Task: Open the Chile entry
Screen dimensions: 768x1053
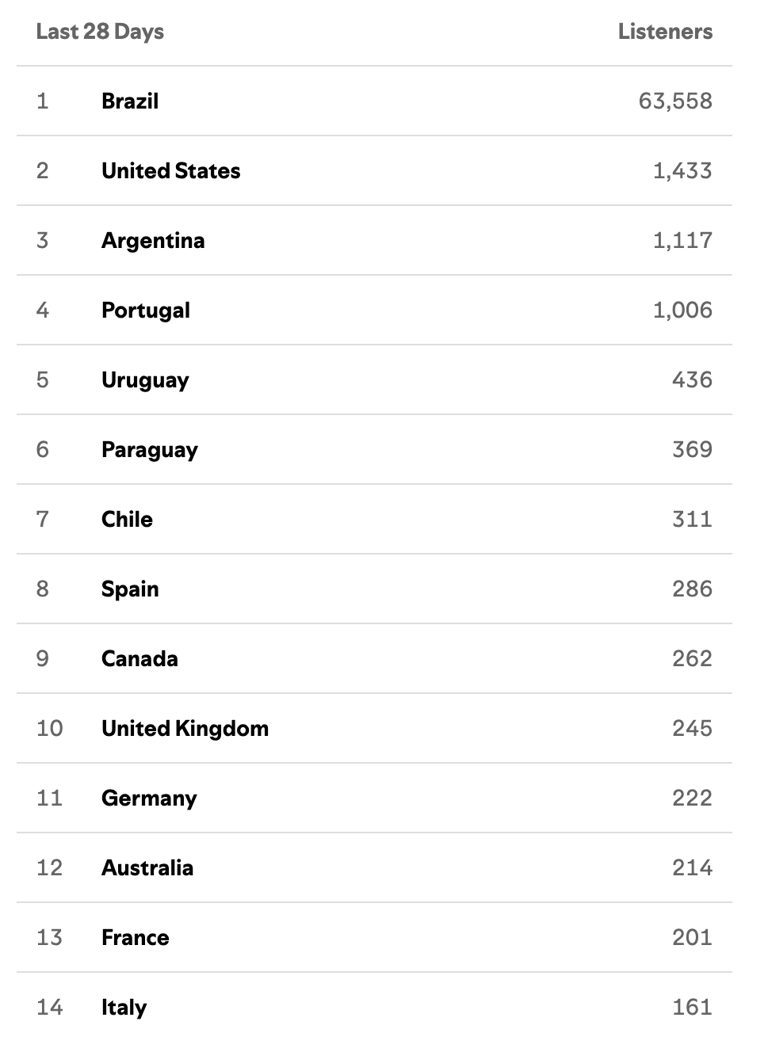Action: (127, 519)
